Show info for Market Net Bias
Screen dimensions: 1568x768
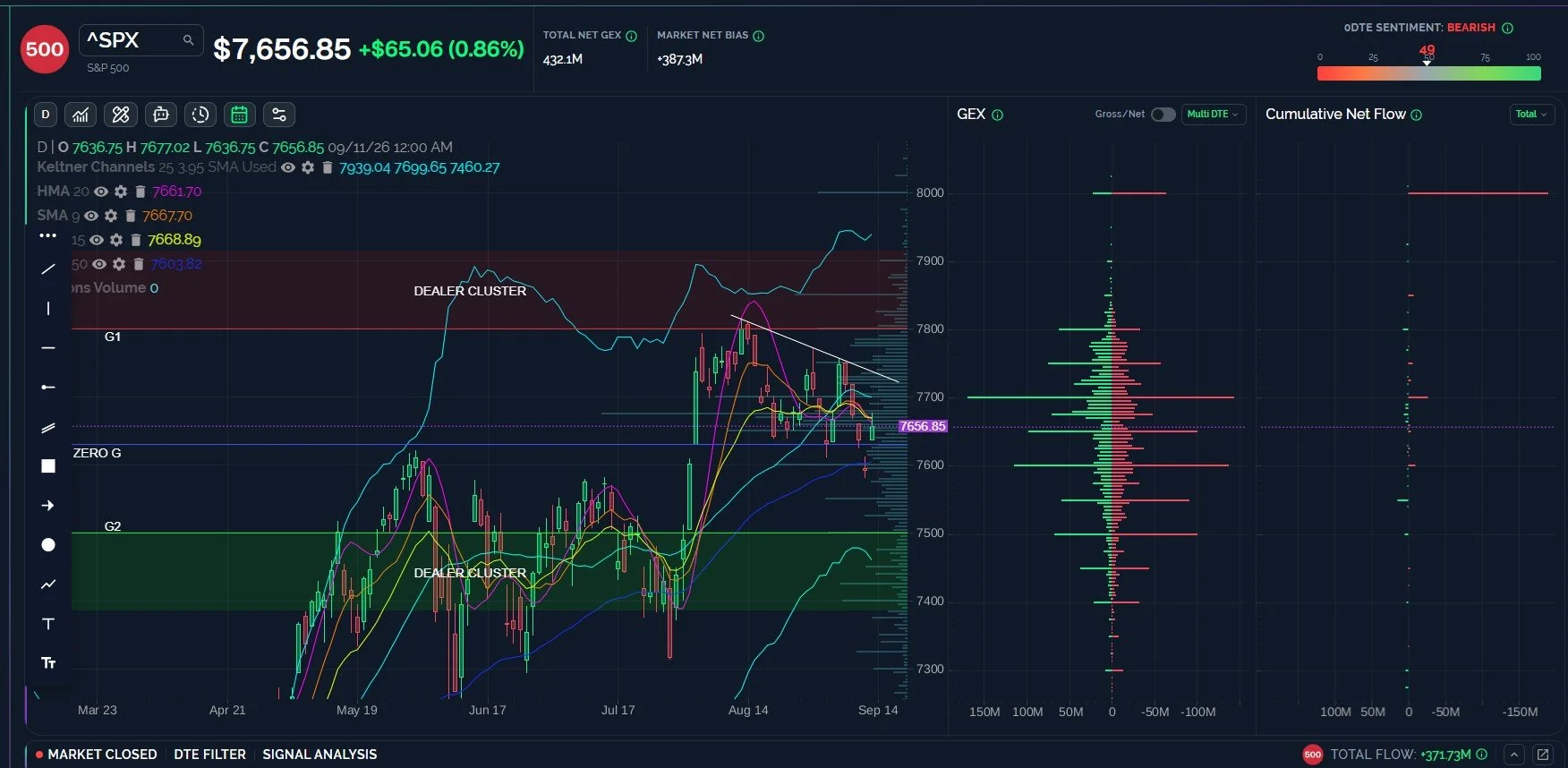[x=759, y=36]
